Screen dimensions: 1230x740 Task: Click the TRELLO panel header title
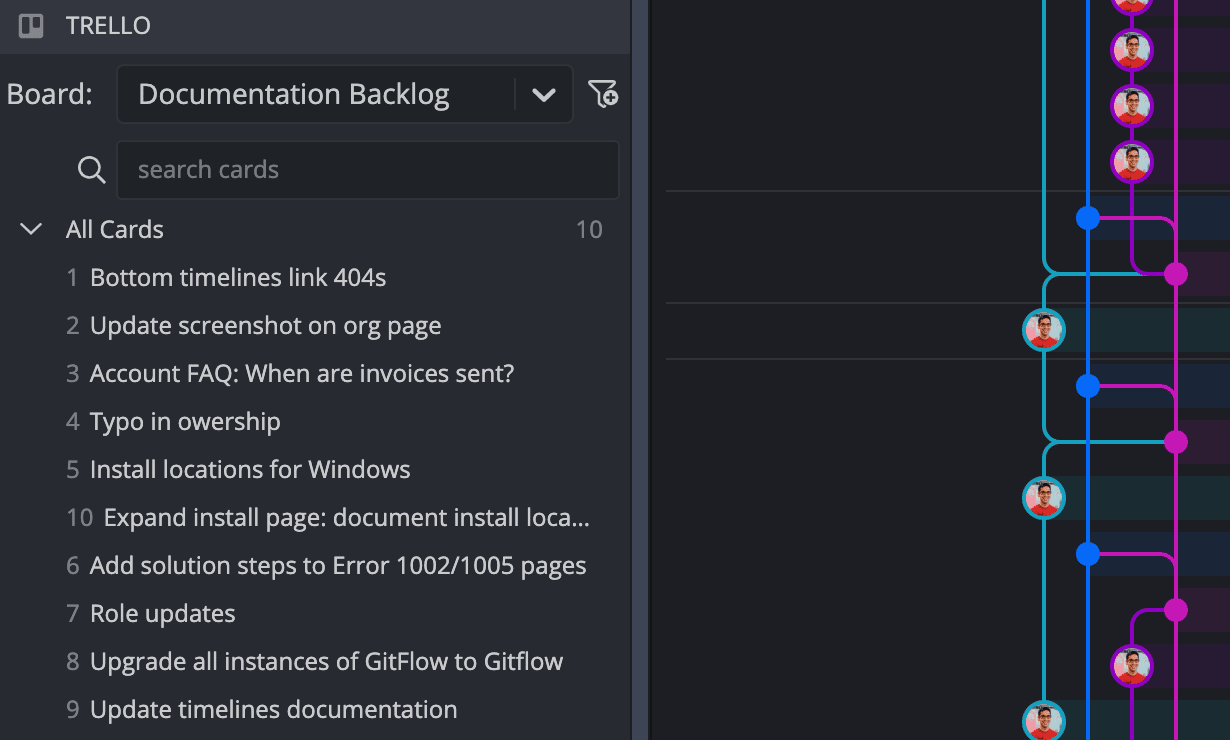[108, 26]
